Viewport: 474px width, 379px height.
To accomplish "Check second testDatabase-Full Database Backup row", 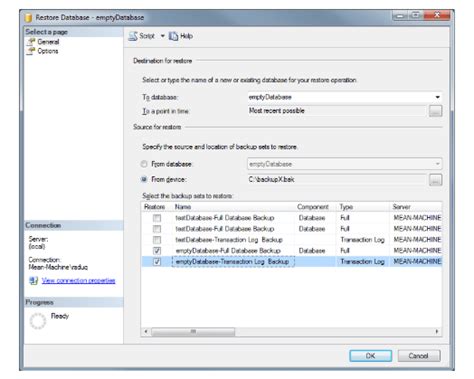I will pos(157,229).
